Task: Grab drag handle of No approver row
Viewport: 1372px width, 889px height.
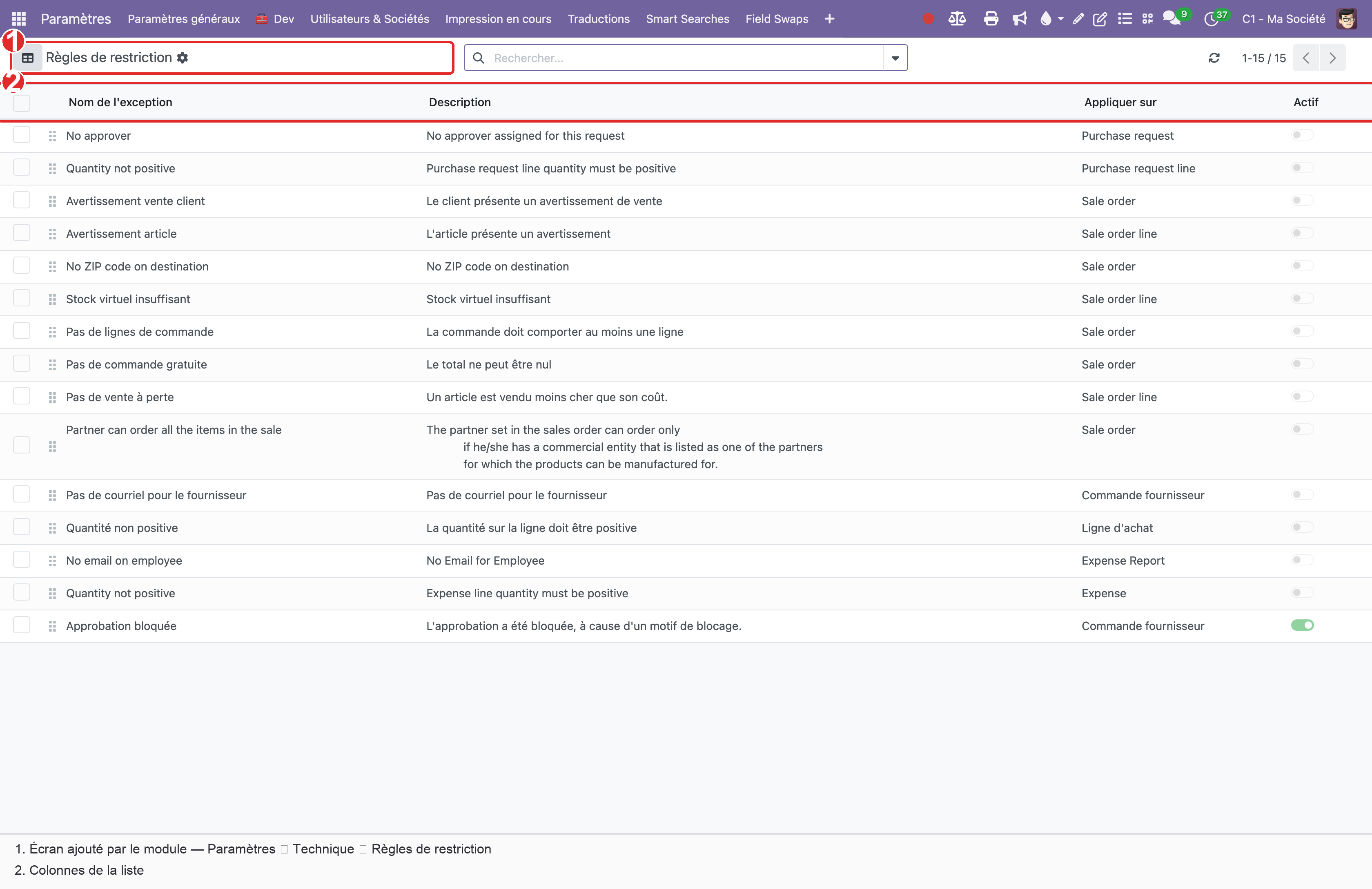Action: coord(52,136)
